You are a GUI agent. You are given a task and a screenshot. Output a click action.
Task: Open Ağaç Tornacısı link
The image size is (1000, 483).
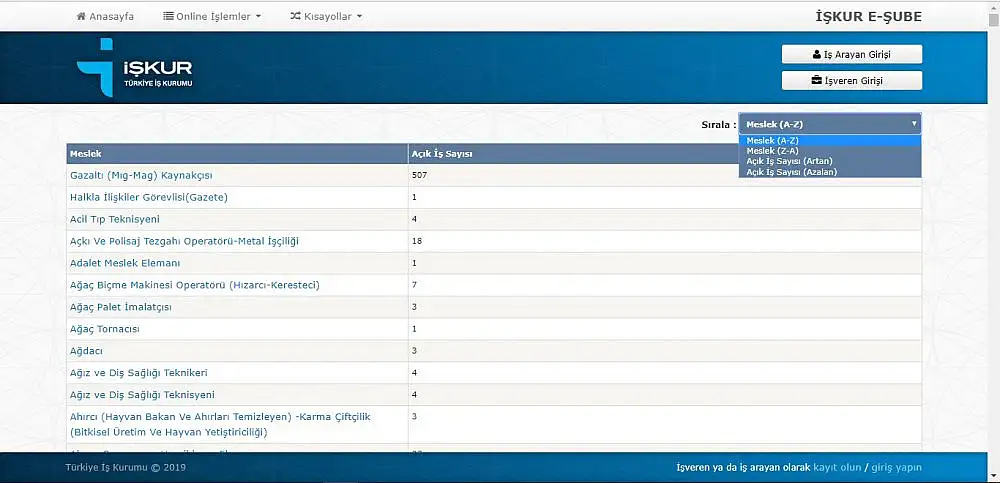click(x=105, y=329)
